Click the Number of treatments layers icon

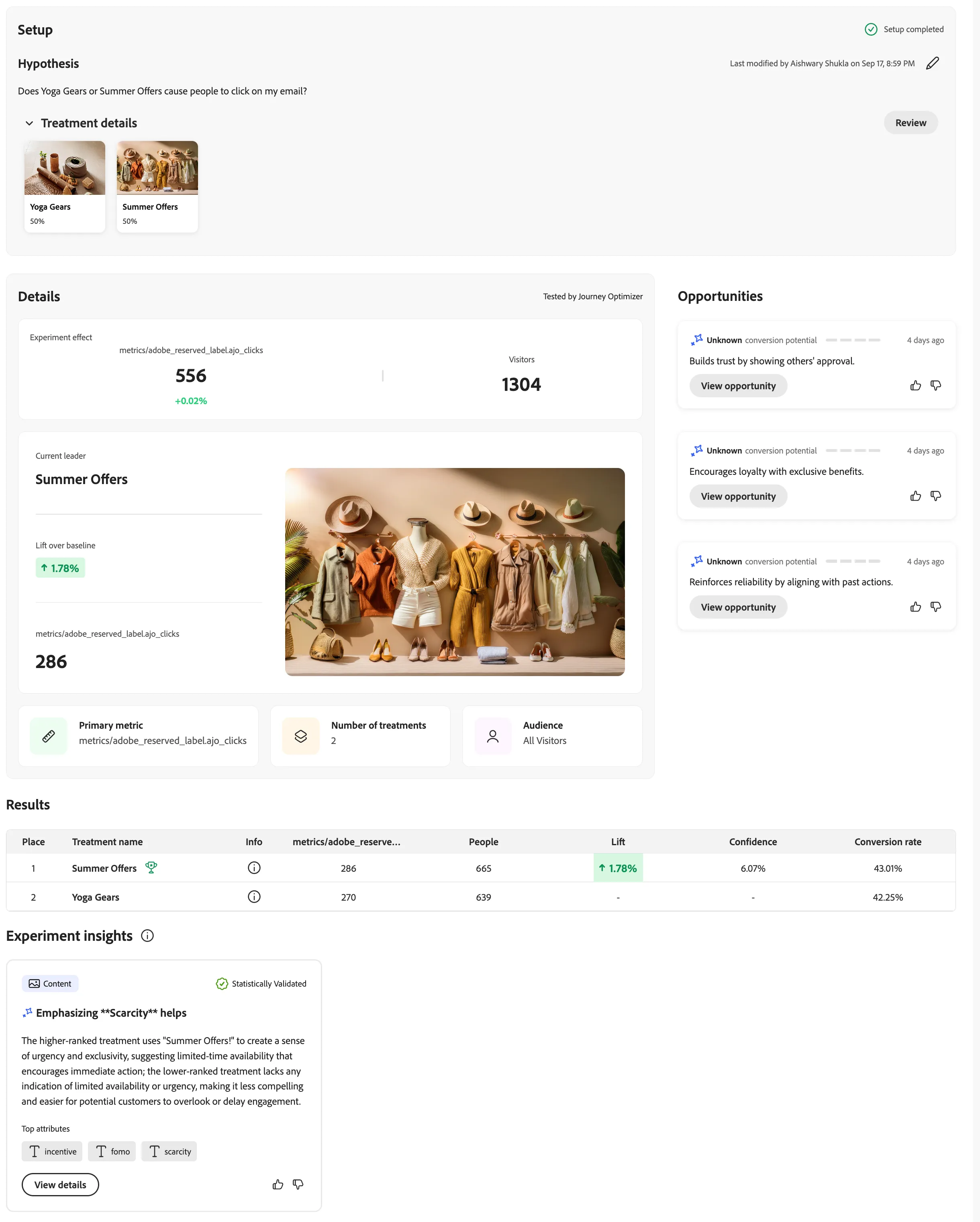(x=301, y=736)
